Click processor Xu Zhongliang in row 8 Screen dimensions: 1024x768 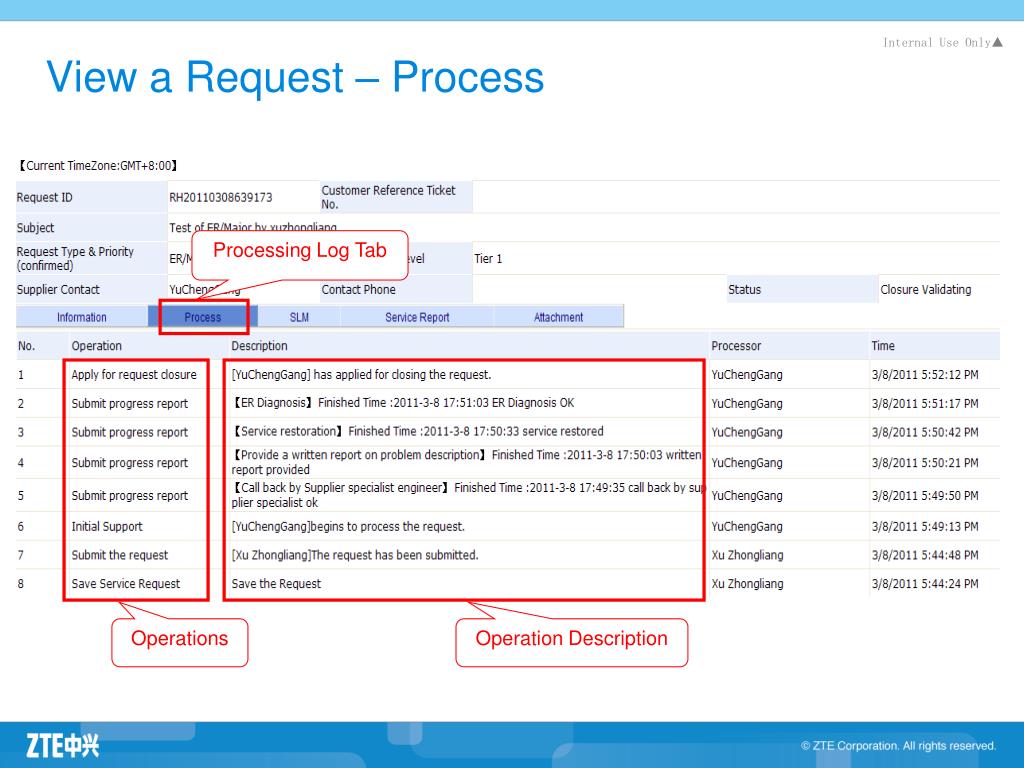pos(747,584)
